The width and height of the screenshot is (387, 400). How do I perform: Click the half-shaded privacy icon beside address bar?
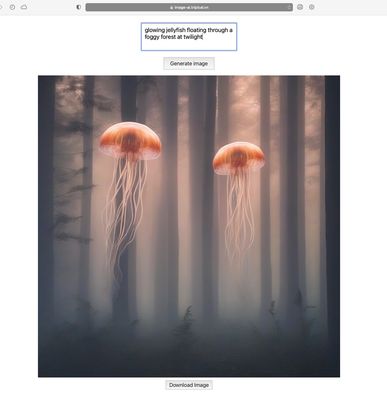79,7
